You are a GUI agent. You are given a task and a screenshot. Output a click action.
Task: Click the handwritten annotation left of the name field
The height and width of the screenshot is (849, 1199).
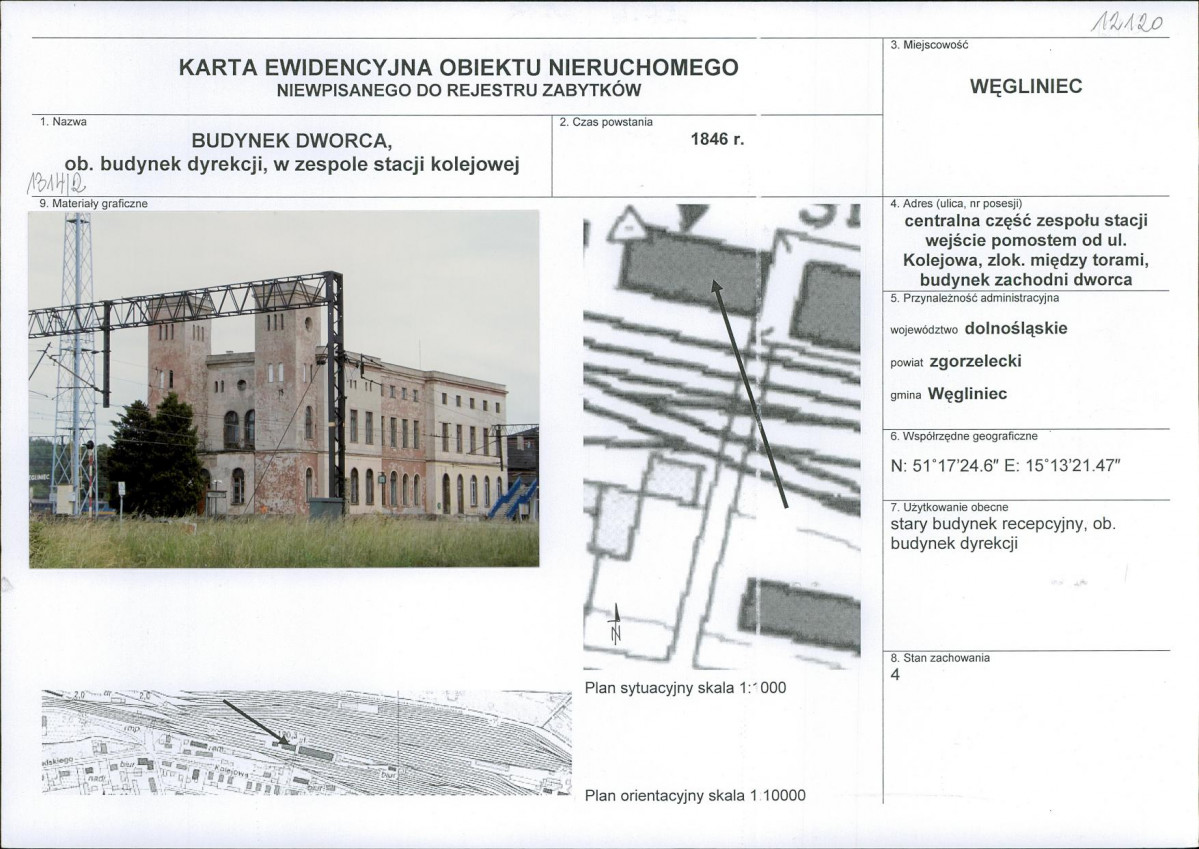tap(56, 181)
